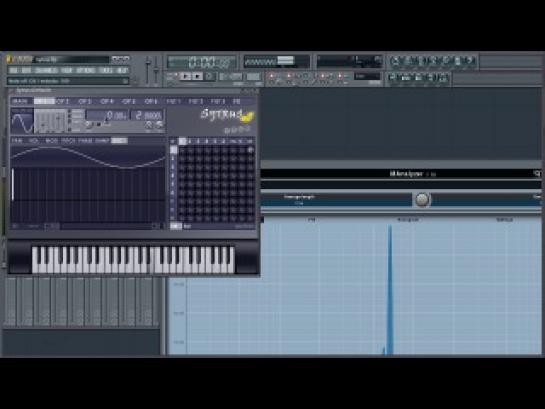Select the PAN envelope sub-tab

coord(17,141)
